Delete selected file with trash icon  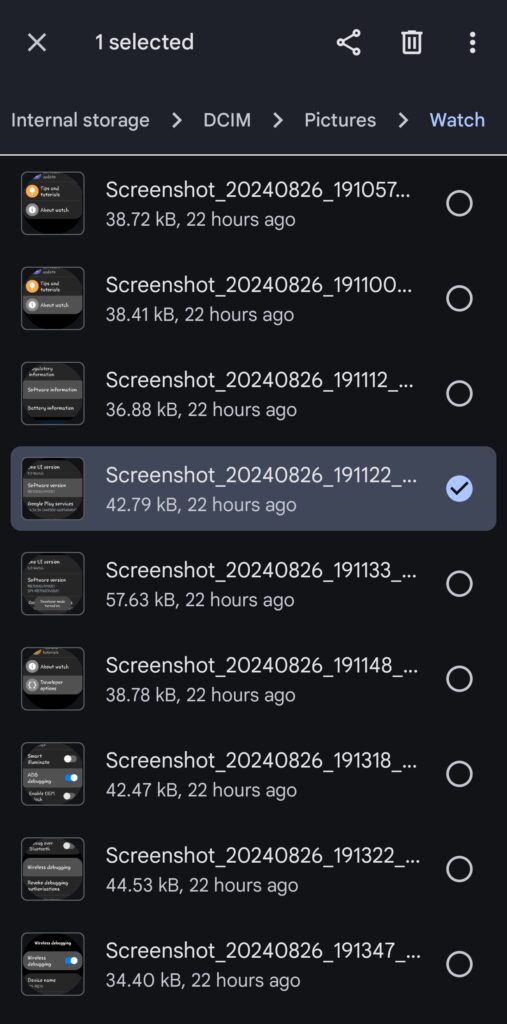(x=411, y=42)
